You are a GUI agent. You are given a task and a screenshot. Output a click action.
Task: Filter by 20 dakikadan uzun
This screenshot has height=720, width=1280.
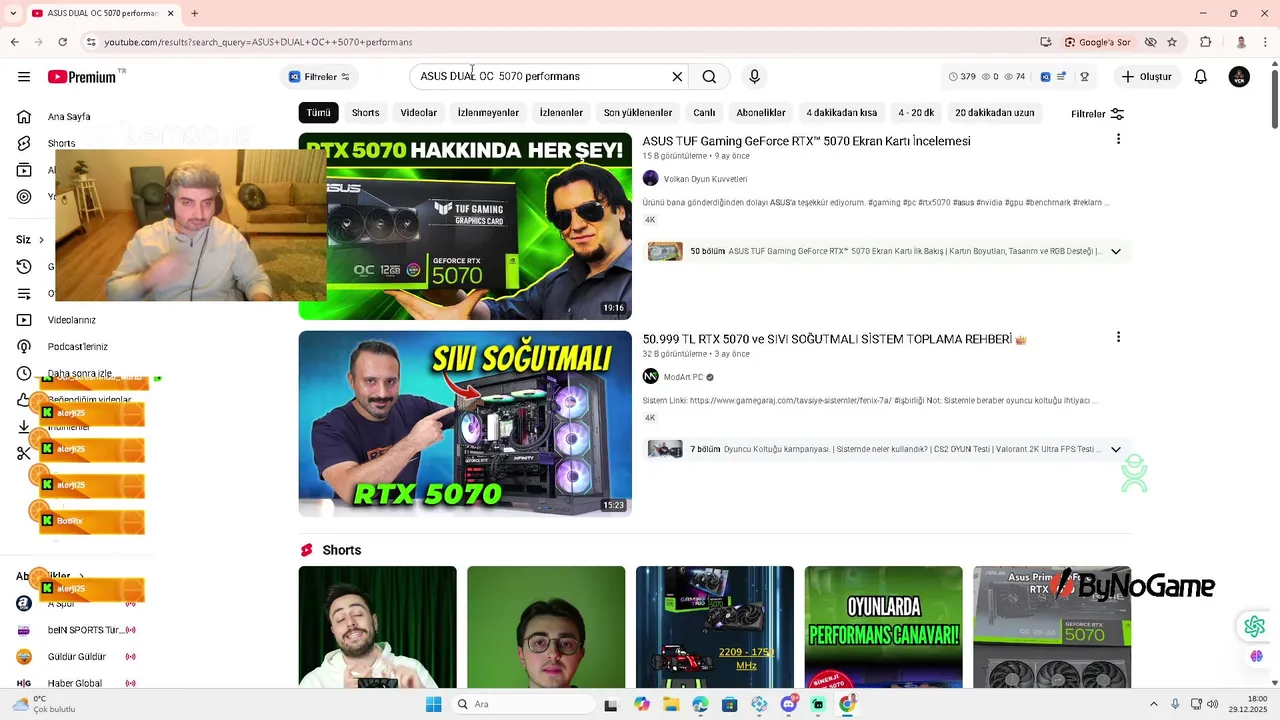(x=994, y=113)
